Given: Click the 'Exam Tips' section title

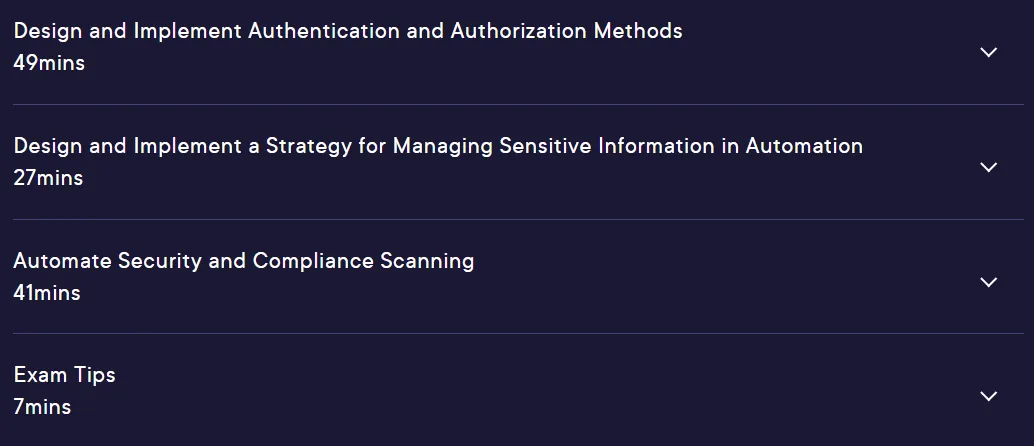Looking at the screenshot, I should pyautogui.click(x=65, y=375).
